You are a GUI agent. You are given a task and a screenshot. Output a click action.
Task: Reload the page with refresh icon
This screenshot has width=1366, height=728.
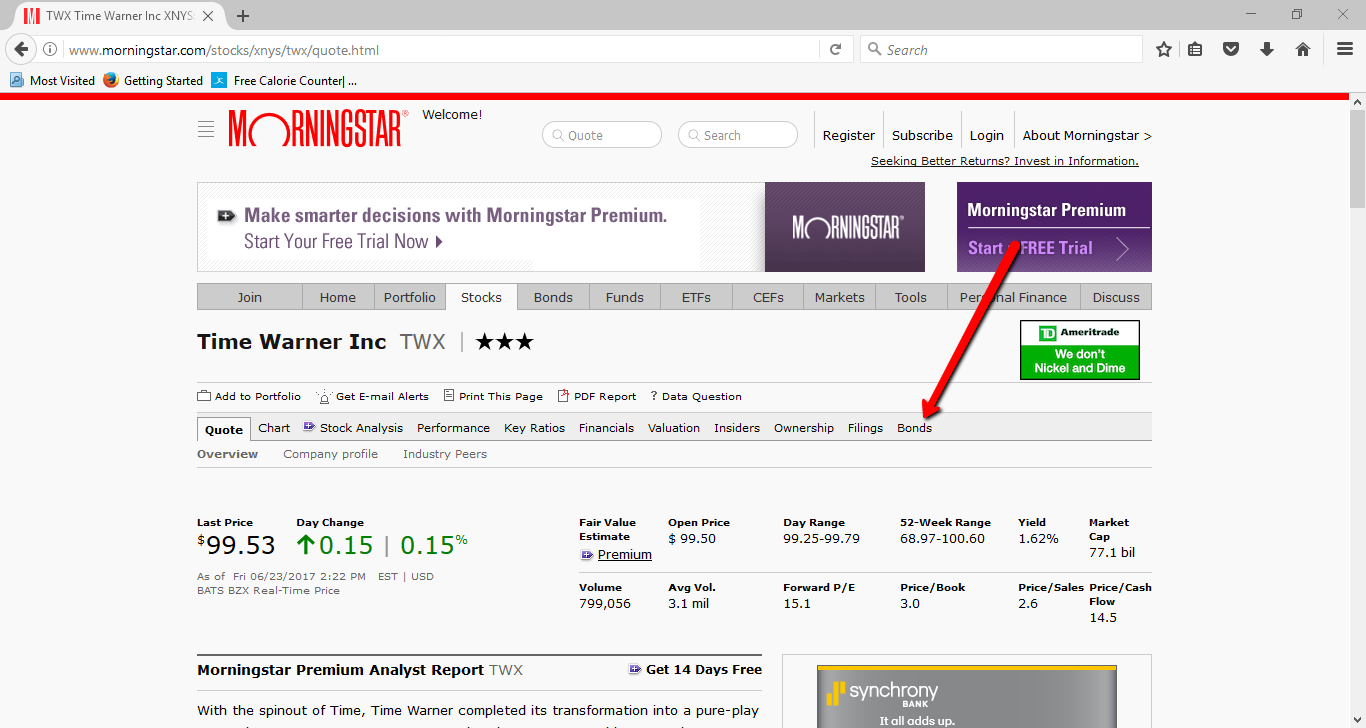pos(836,49)
